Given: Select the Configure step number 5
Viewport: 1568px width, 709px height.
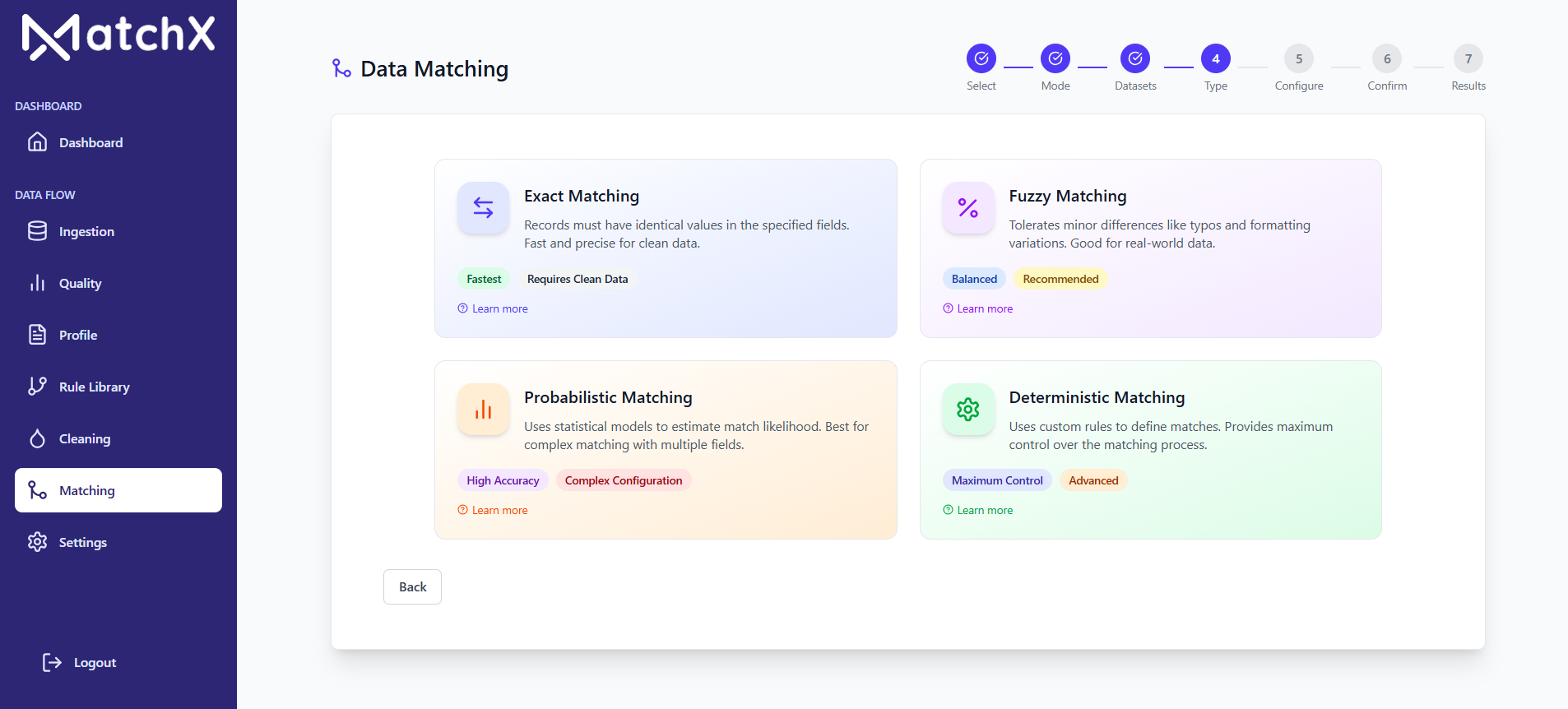Looking at the screenshot, I should pos(1299,58).
